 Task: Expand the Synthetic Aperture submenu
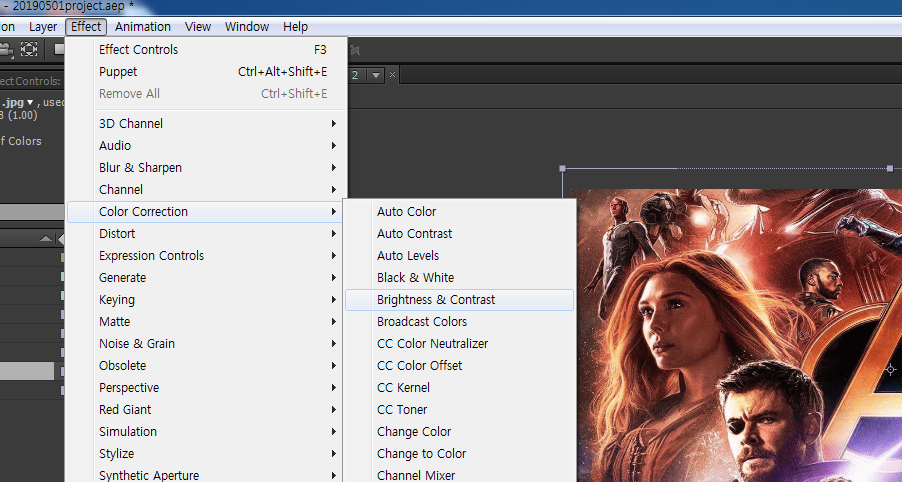tap(207, 474)
